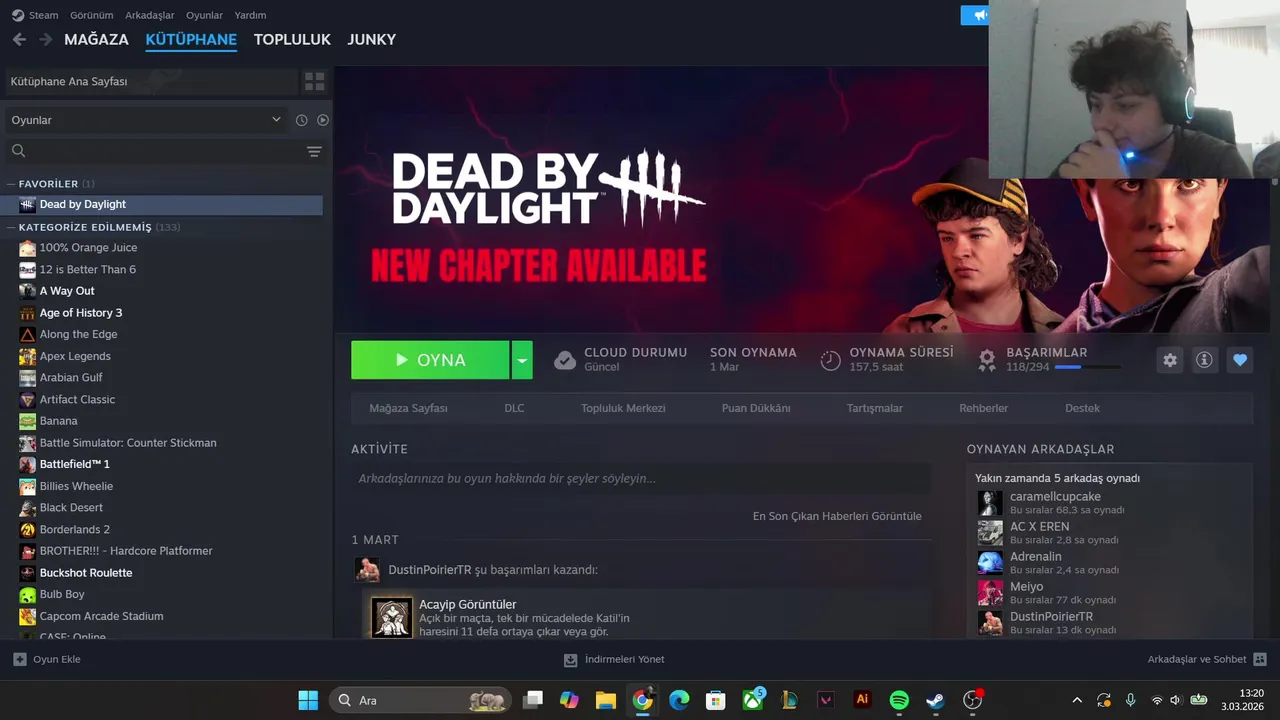Open the game info icon

[x=1204, y=360]
